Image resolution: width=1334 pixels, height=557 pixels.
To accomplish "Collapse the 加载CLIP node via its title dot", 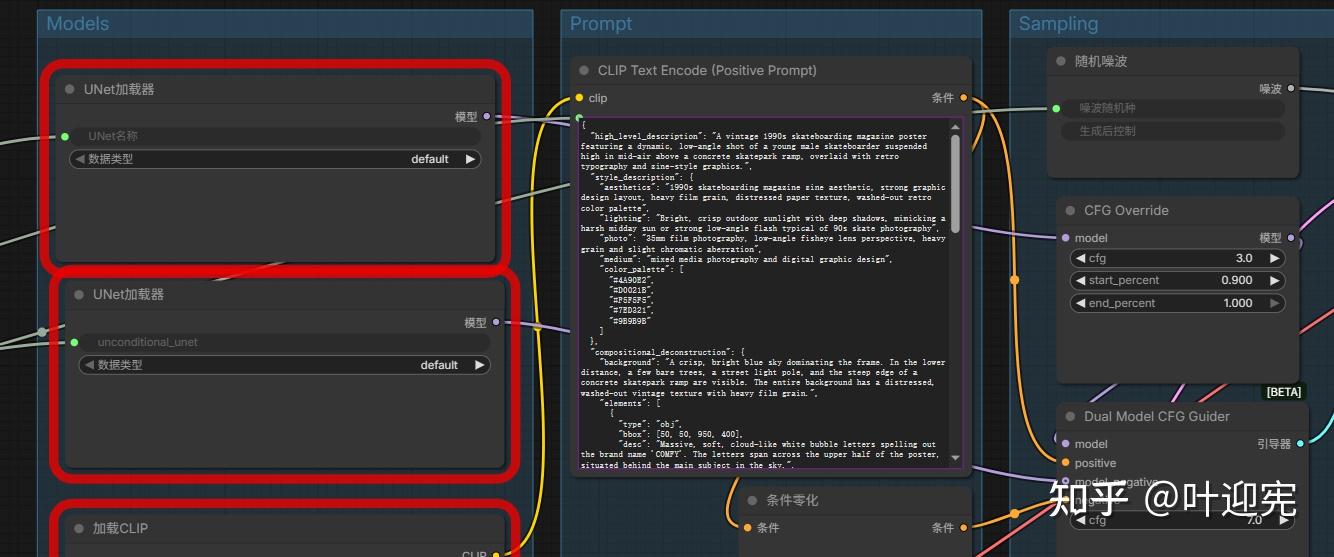I will point(79,528).
